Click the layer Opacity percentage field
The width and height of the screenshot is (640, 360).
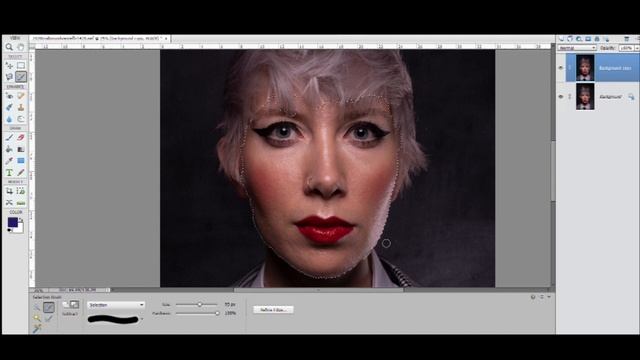tap(626, 48)
